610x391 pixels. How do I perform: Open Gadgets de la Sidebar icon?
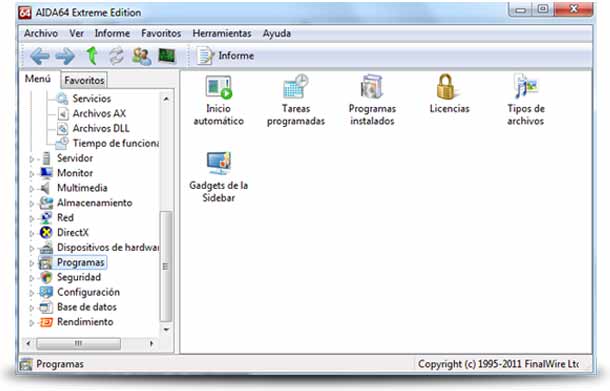(219, 177)
